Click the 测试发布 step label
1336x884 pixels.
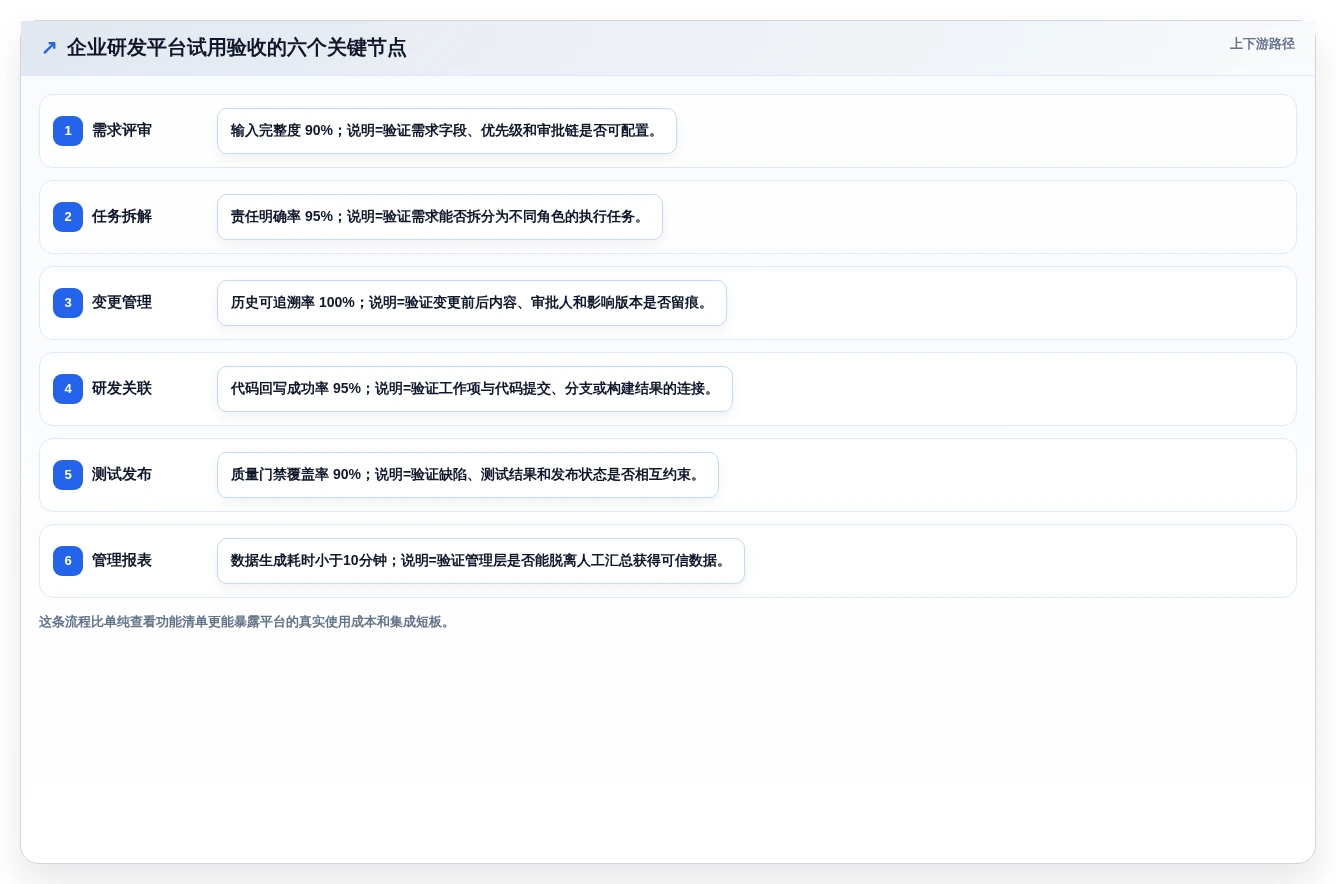coord(122,475)
